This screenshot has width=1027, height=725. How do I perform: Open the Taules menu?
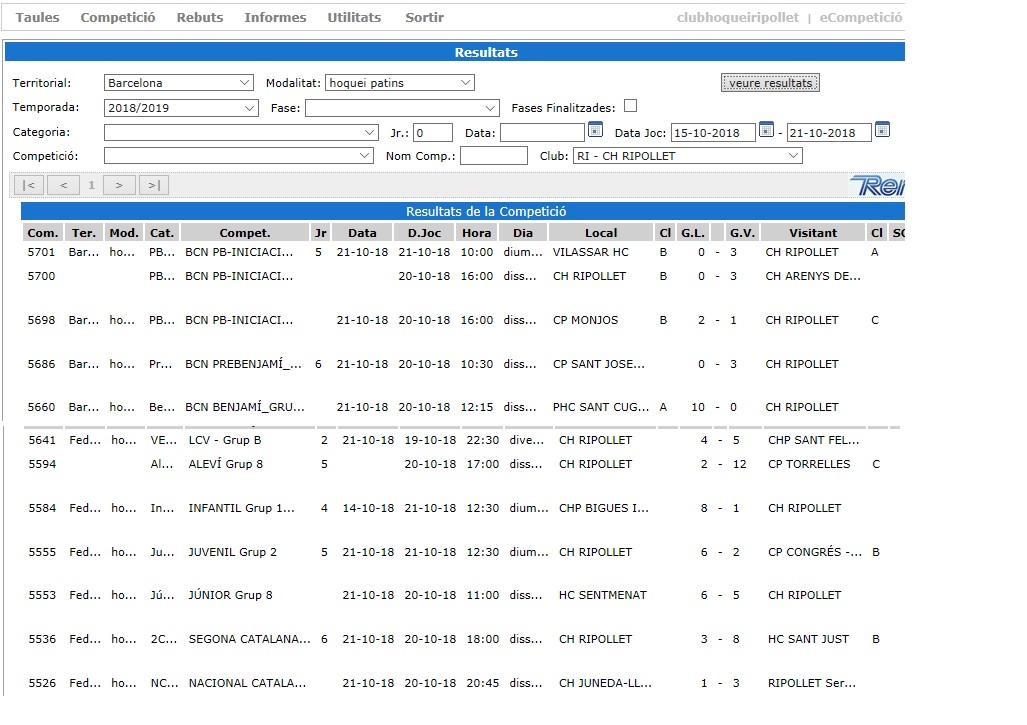point(37,18)
